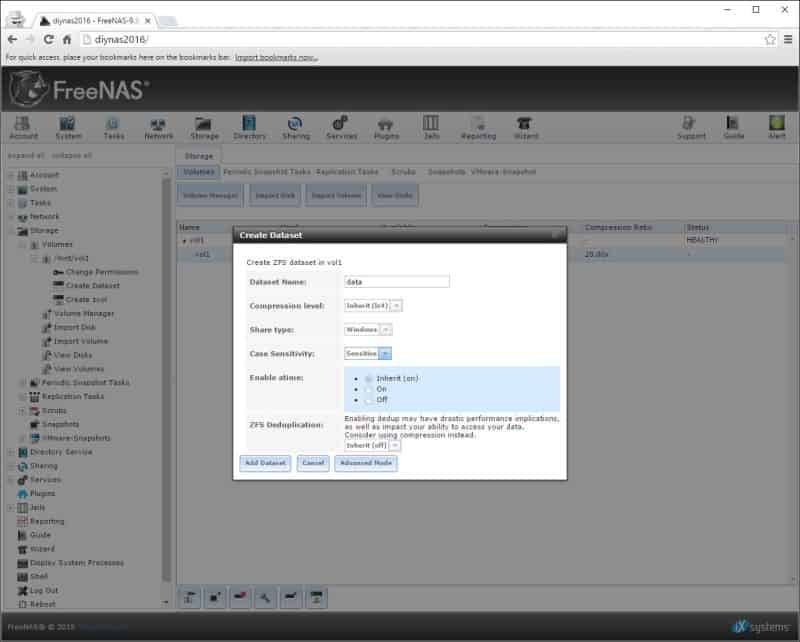Expand the Account tree node
Viewport: 800px width, 642px height.
click(x=11, y=176)
